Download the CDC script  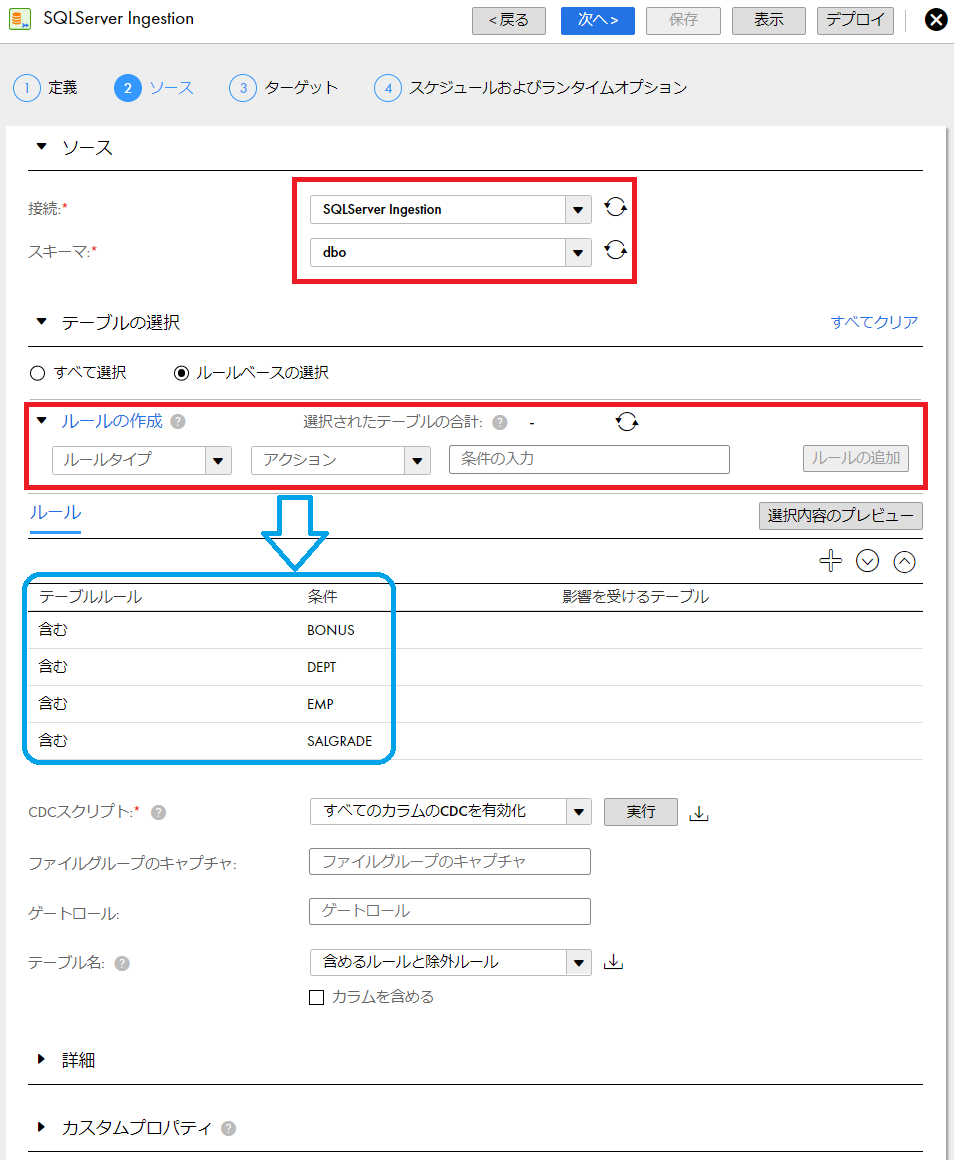click(699, 813)
